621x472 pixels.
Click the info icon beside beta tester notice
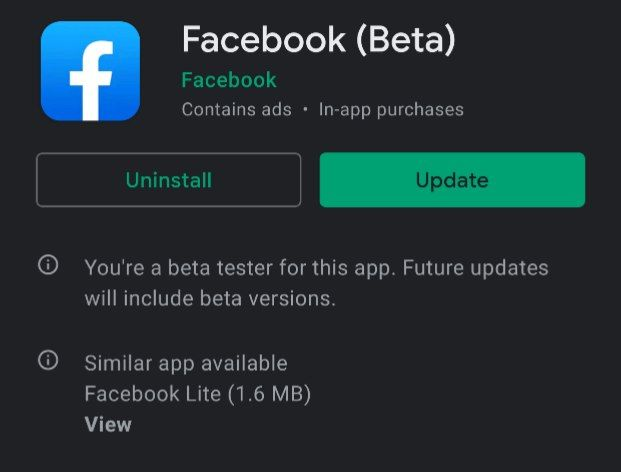pyautogui.click(x=47, y=266)
